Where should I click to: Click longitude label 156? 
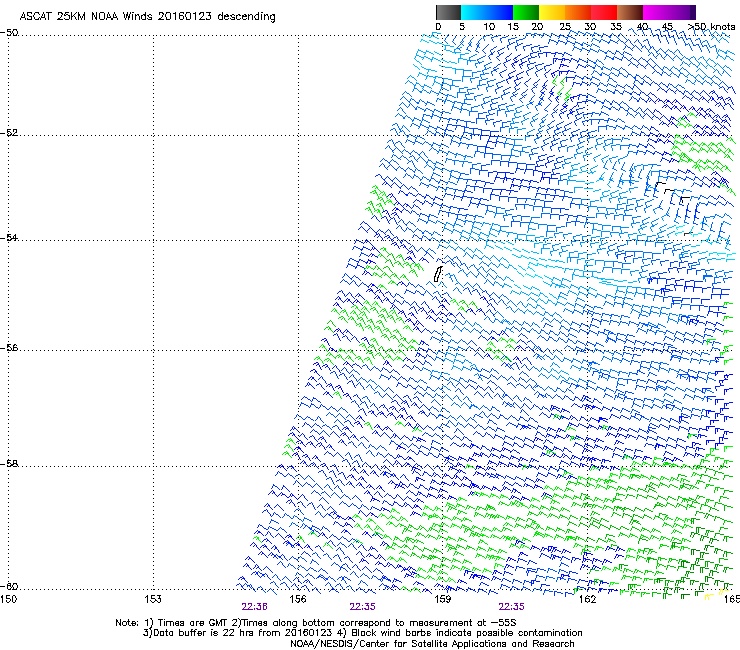[x=298, y=599]
